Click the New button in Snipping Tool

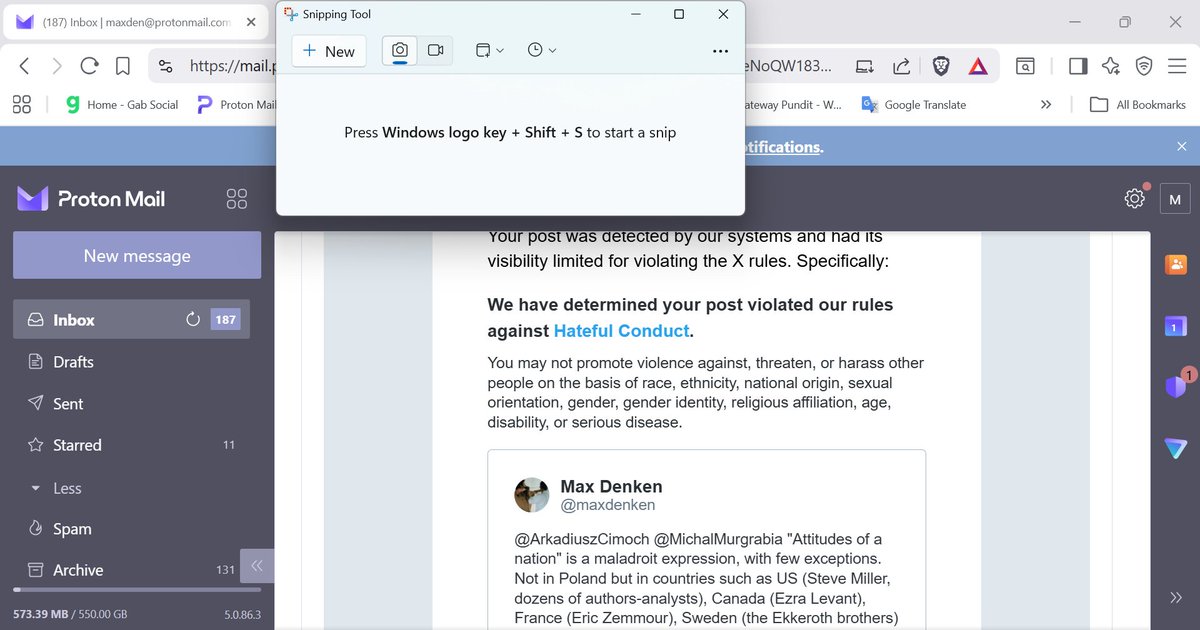pyautogui.click(x=329, y=51)
